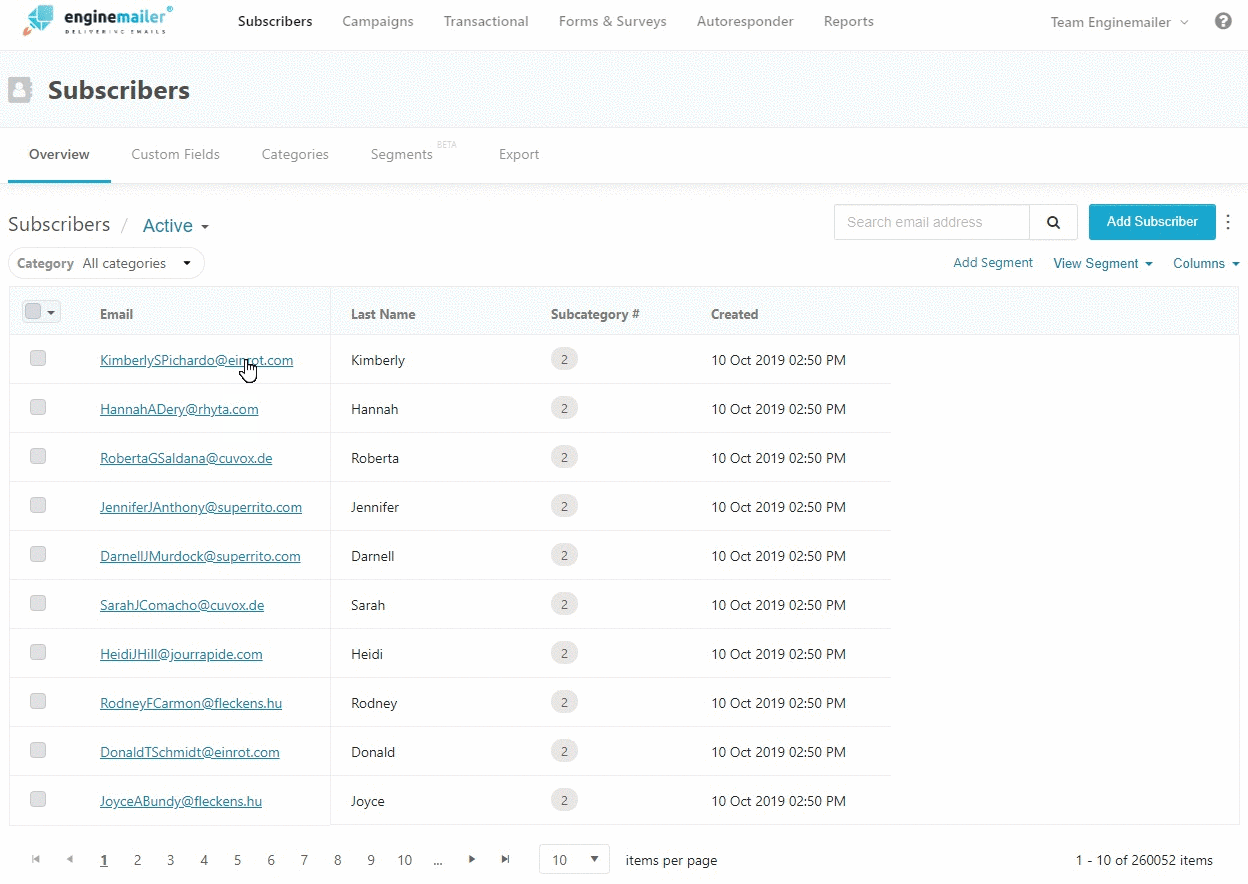
Task: Select the checkbox for Roberta's row
Action: (38, 456)
